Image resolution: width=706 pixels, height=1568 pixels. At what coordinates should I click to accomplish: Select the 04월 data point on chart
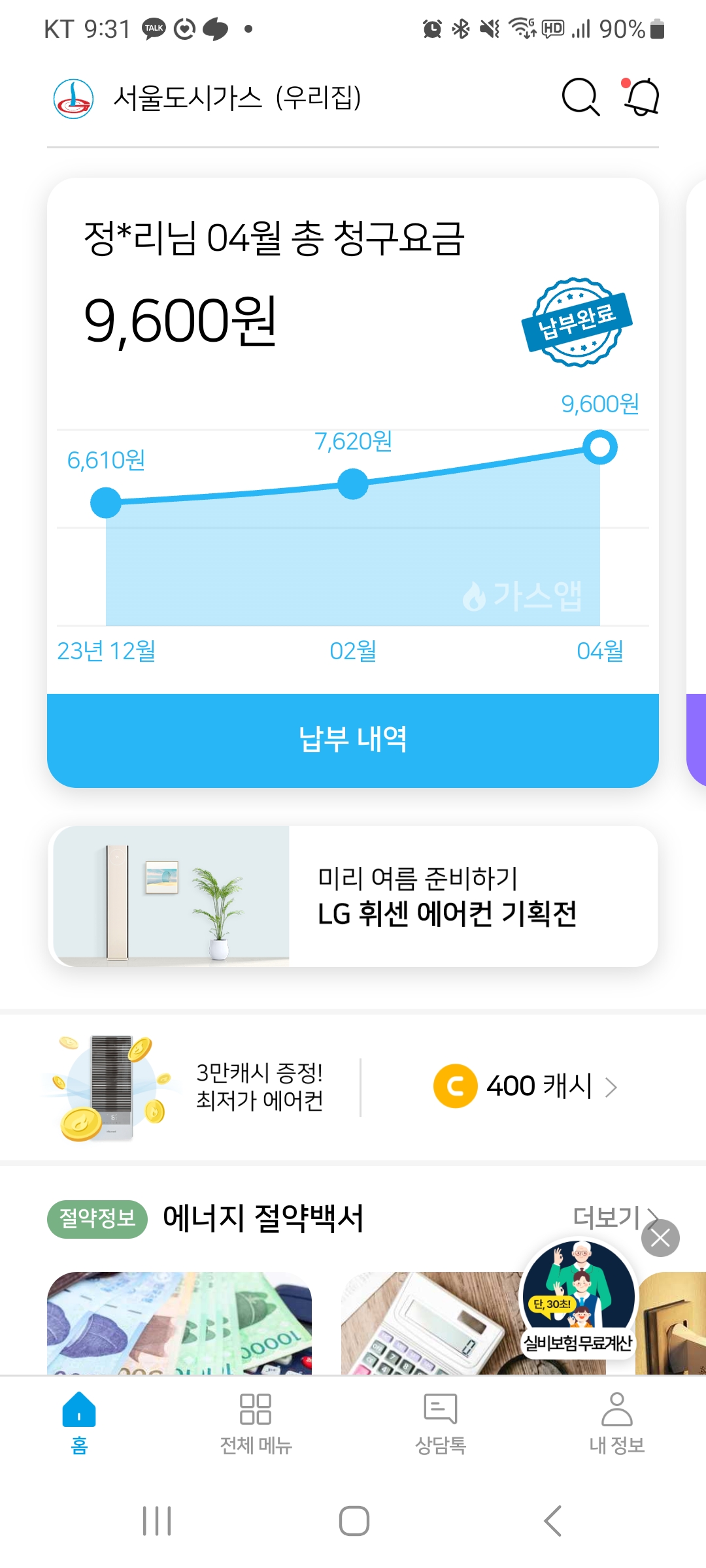click(599, 448)
